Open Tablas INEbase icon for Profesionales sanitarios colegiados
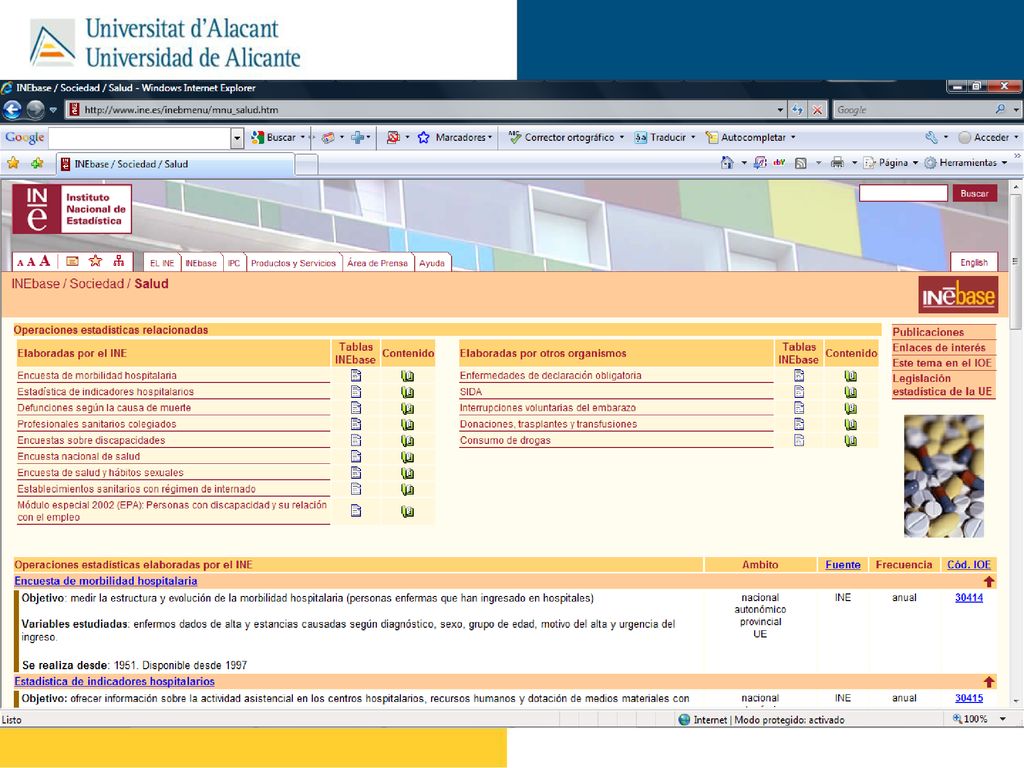Image resolution: width=1024 pixels, height=768 pixels. pos(356,424)
